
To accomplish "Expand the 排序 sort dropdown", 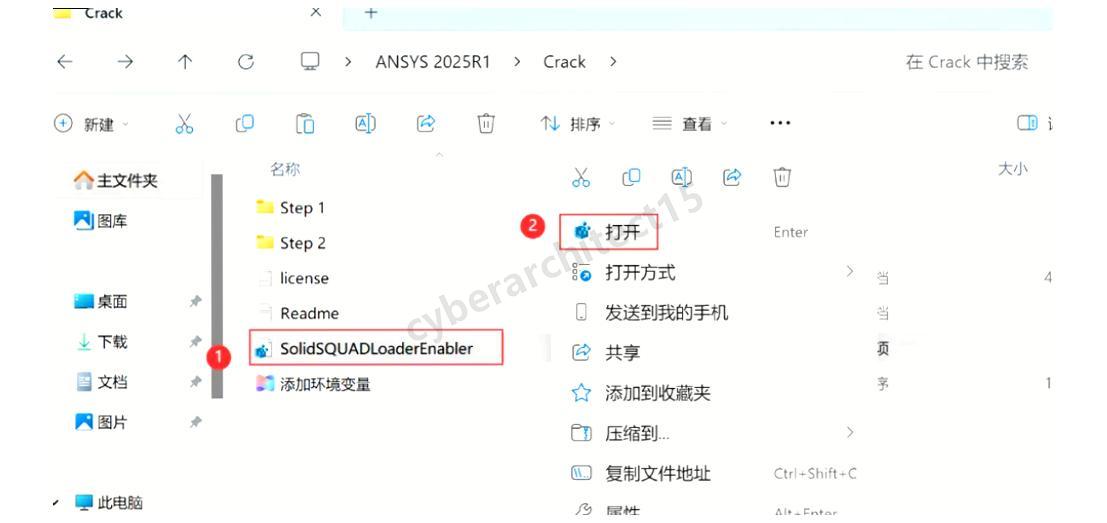I will click(578, 124).
